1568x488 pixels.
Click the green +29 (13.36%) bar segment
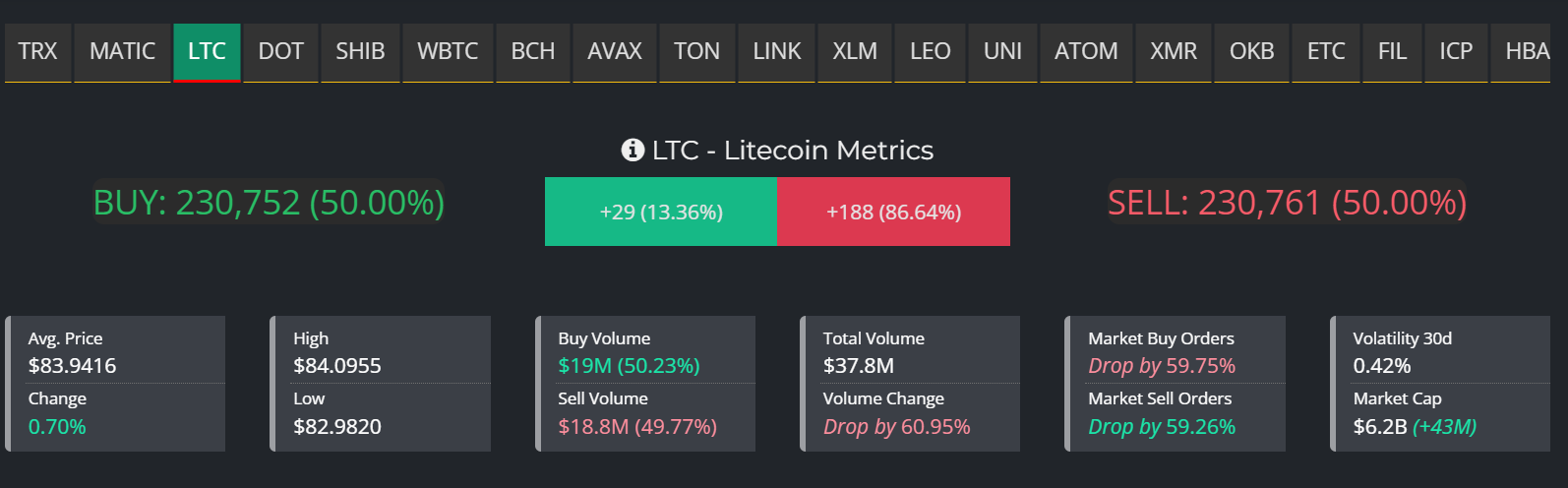coord(661,212)
